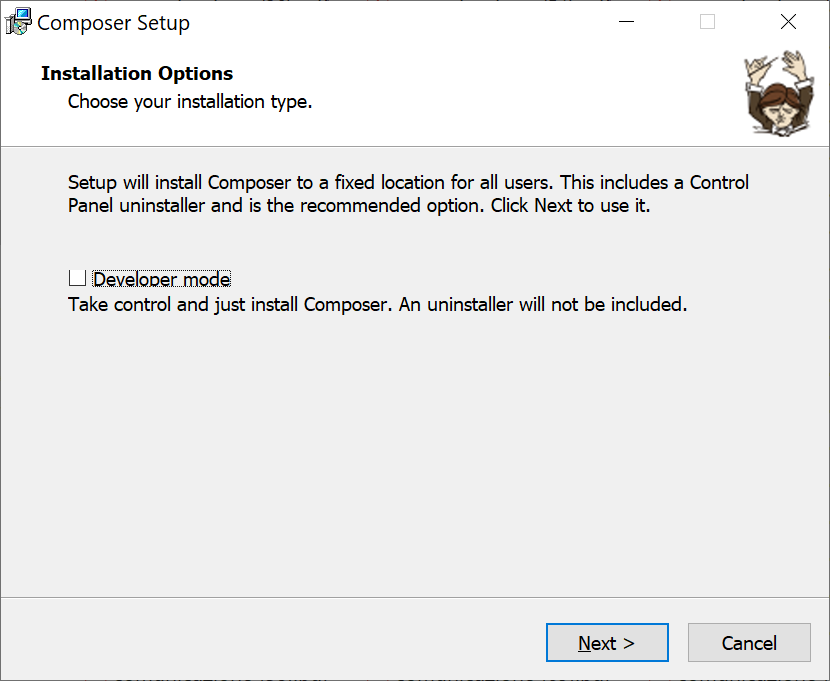Click the 'Control Panel uninstaller' phrase
This screenshot has height=681, width=830.
pos(409,194)
